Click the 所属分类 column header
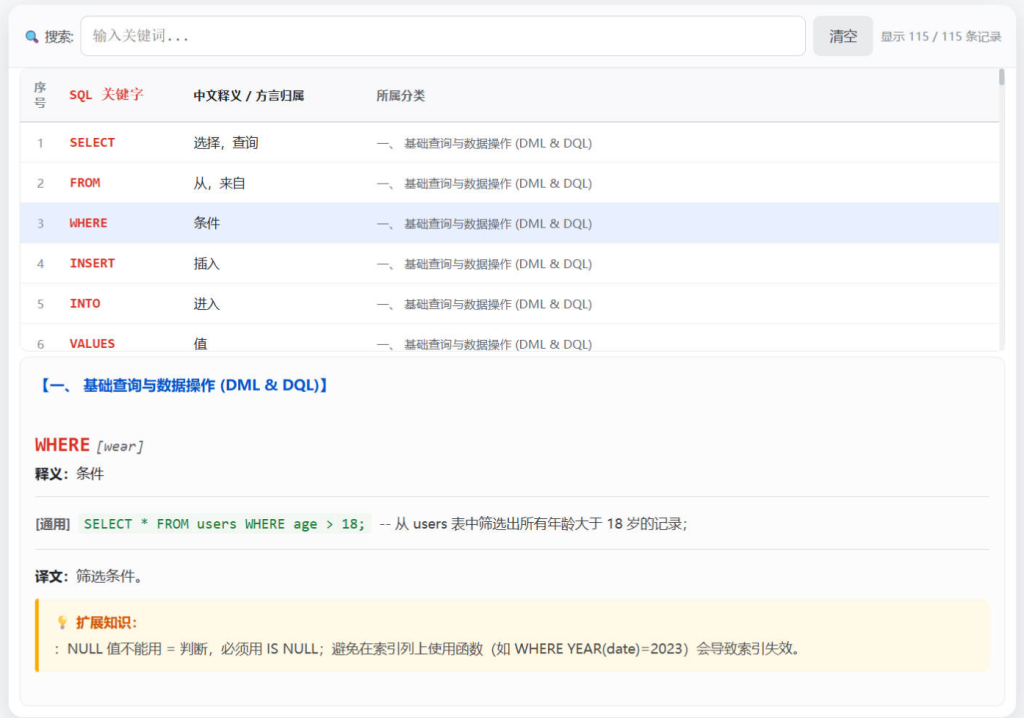 tap(400, 96)
